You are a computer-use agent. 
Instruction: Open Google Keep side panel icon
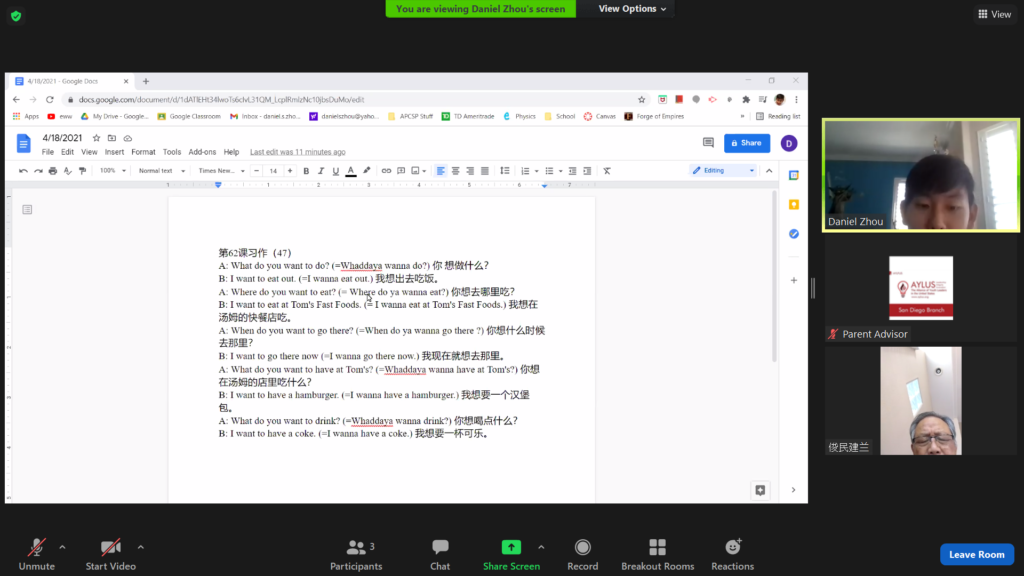[x=793, y=204]
